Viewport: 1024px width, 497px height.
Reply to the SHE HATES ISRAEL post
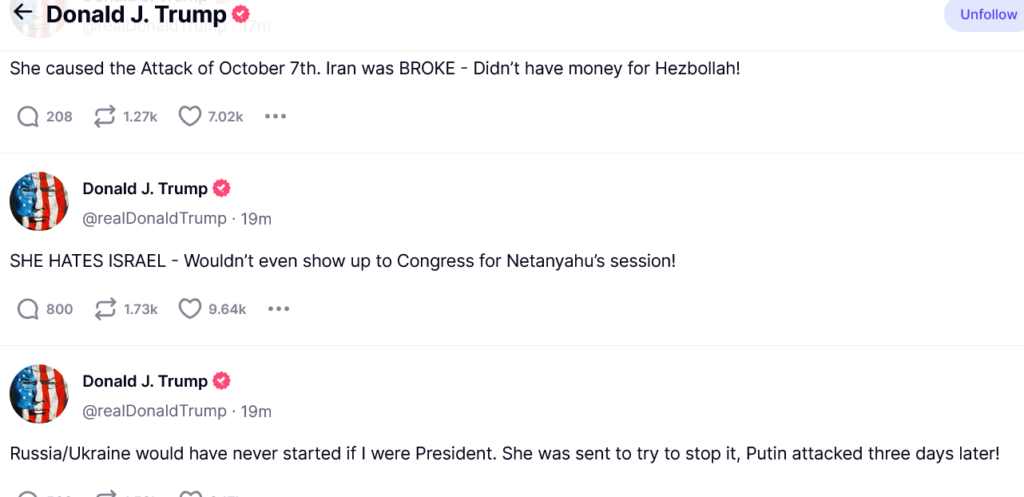pos(28,309)
